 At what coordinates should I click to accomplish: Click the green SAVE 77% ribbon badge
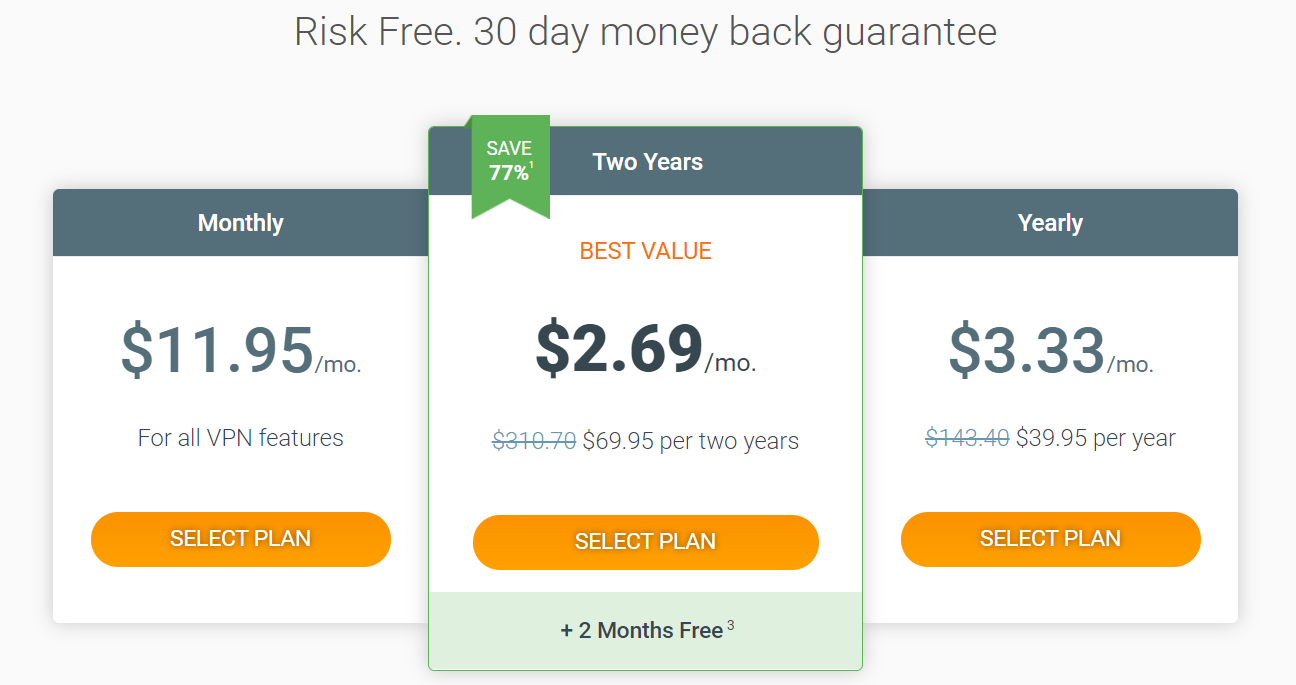coord(511,163)
